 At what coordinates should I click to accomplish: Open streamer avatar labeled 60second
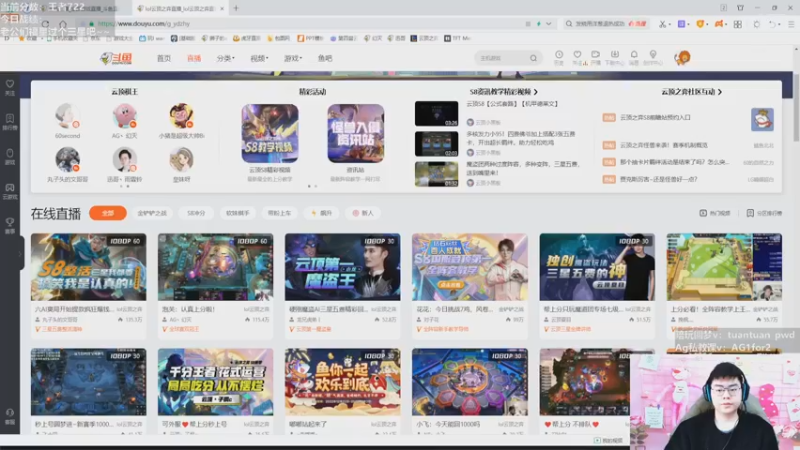(67, 116)
